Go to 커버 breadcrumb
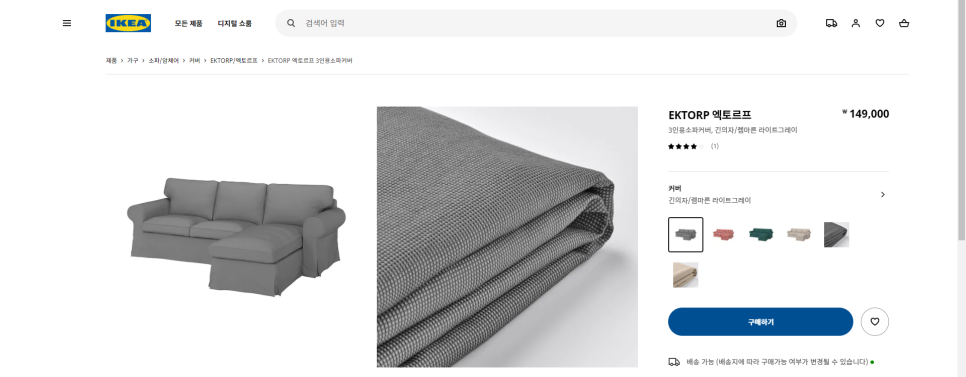966x377 pixels. (x=195, y=61)
